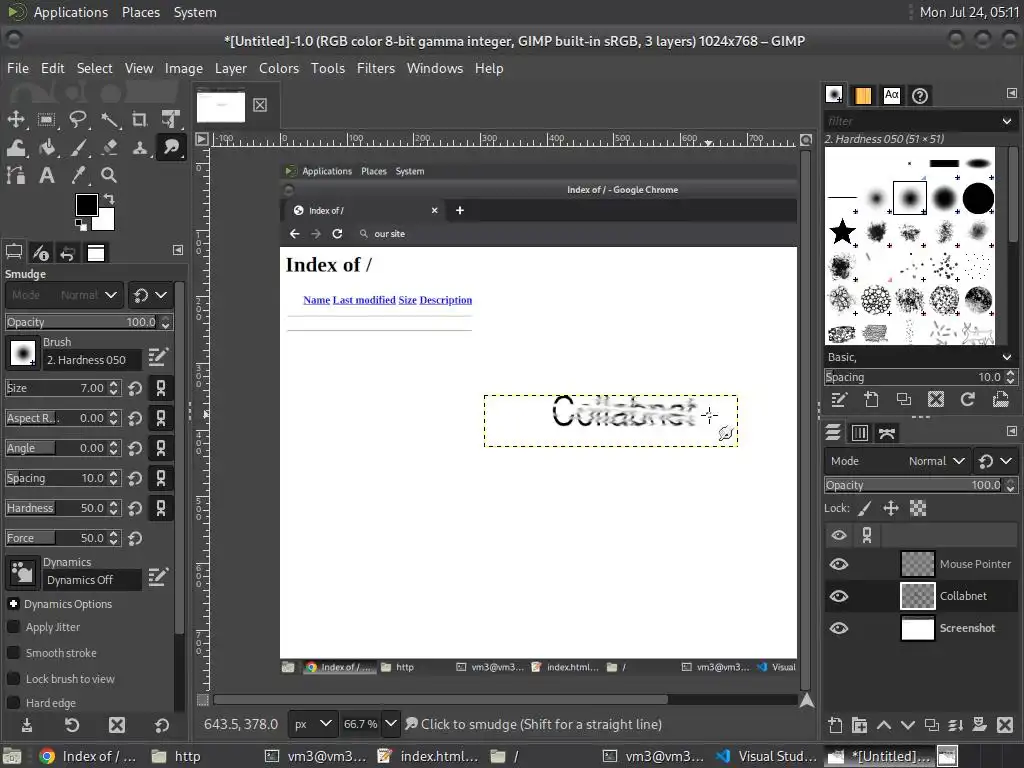
Task: Enable the Smooth stroke option
Action: click(x=14, y=653)
